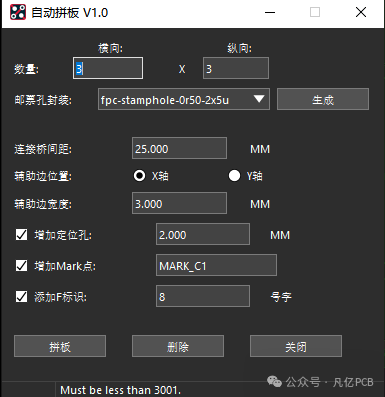Viewport: 385px width, 397px height.
Task: Toggle the 添加F标识 checkbox
Action: click(x=22, y=296)
